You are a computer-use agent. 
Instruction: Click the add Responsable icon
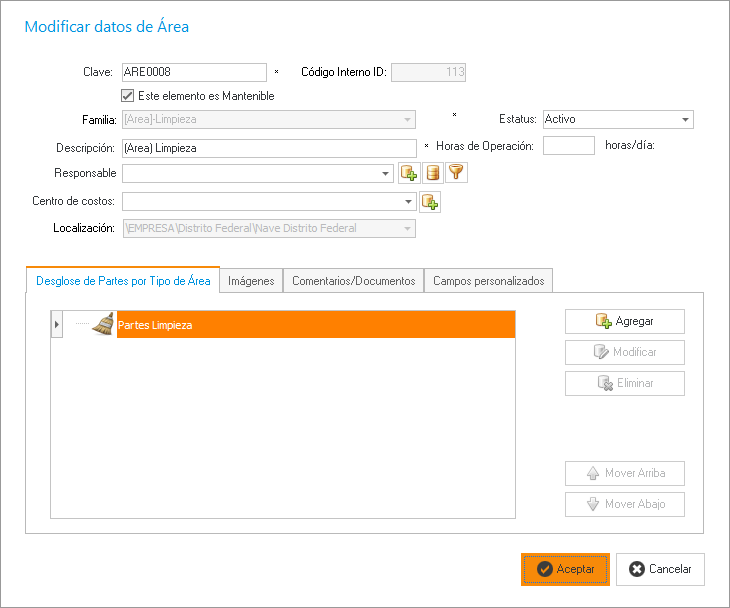pyautogui.click(x=408, y=173)
